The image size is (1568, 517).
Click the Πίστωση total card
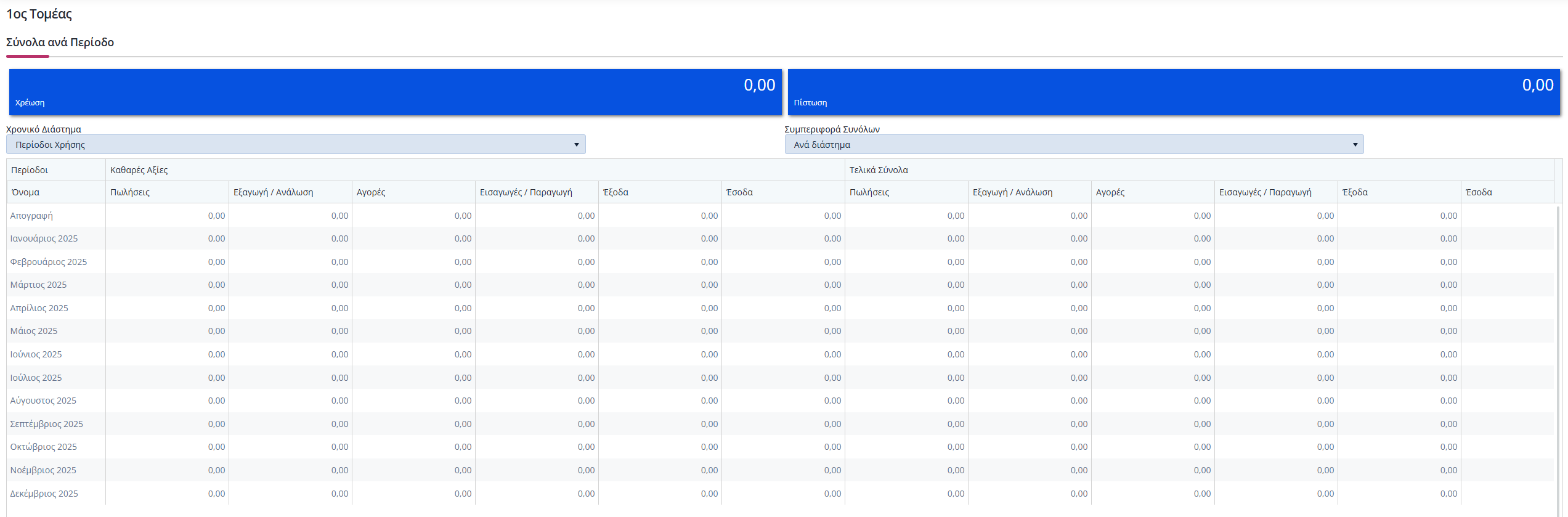1174,92
